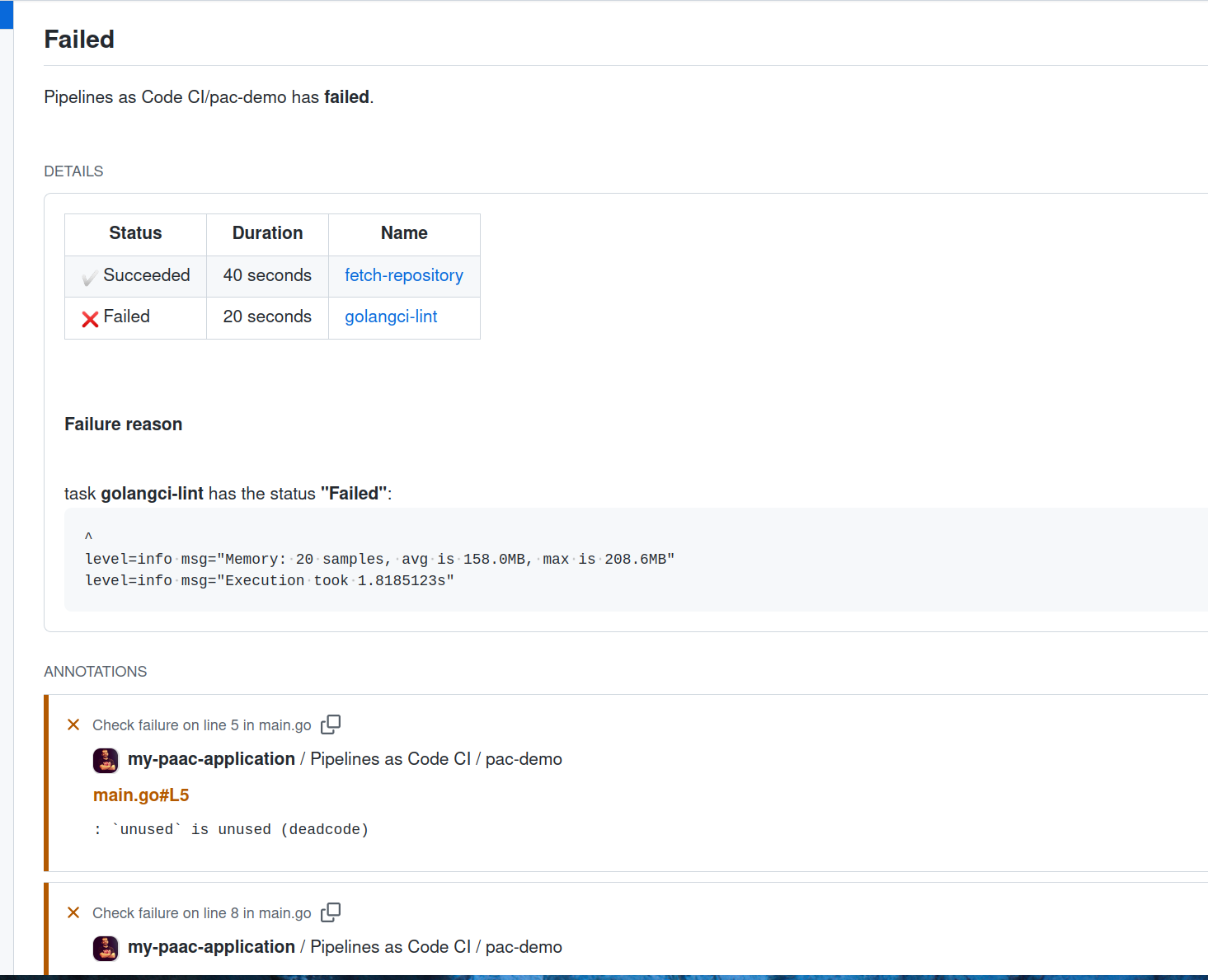Open the golangci-lint task link
This screenshot has width=1208, height=980.
tap(391, 317)
